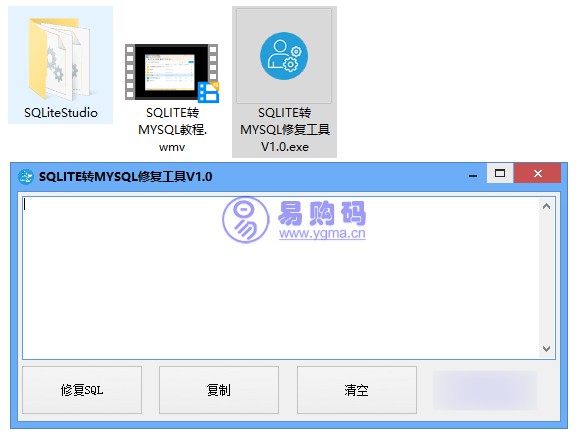Open the www.ygma.cn link
Image resolution: width=584 pixels, height=436 pixels.
point(322,233)
